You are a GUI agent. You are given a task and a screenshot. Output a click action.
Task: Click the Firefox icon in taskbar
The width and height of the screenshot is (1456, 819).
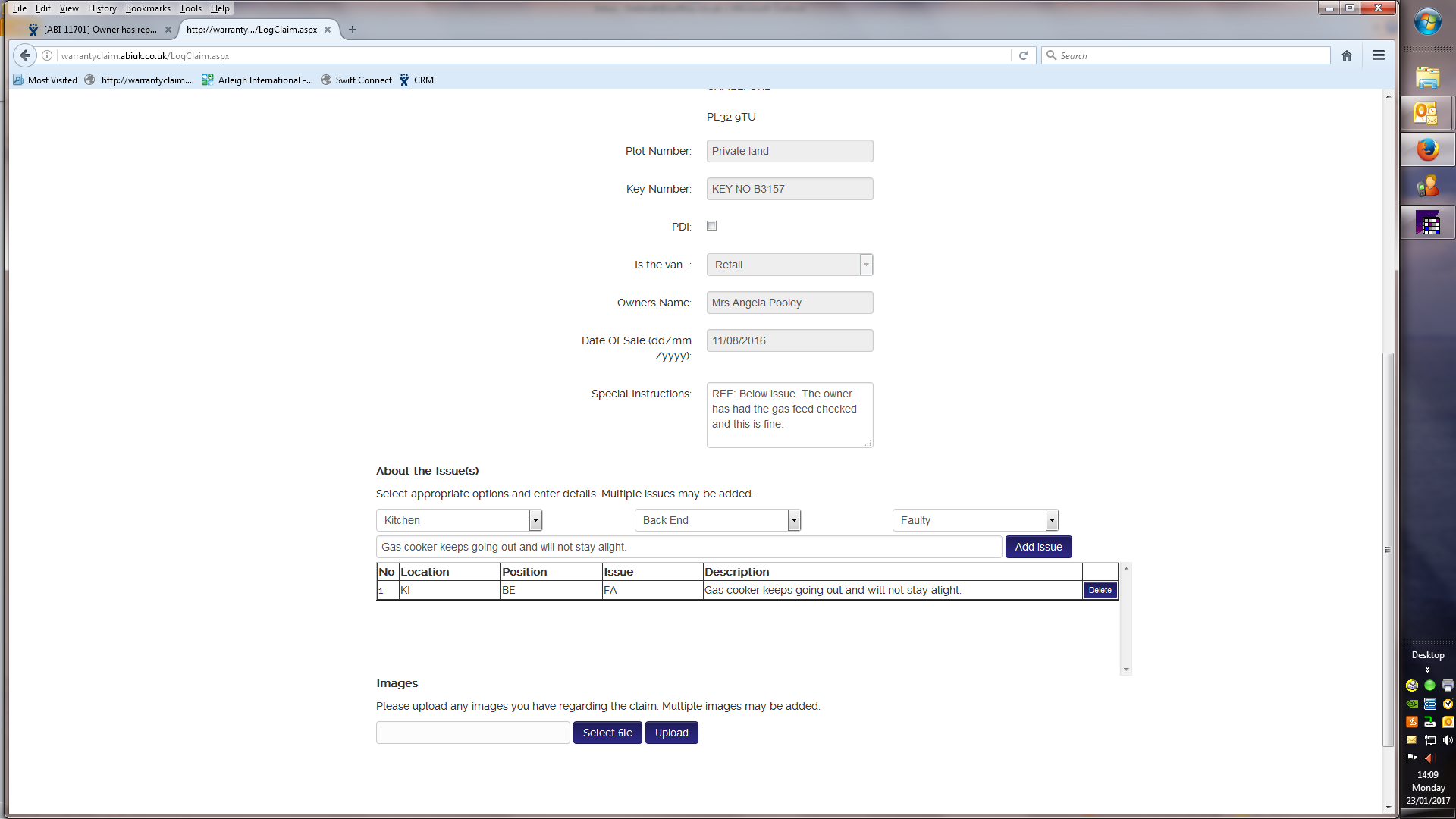pos(1427,149)
